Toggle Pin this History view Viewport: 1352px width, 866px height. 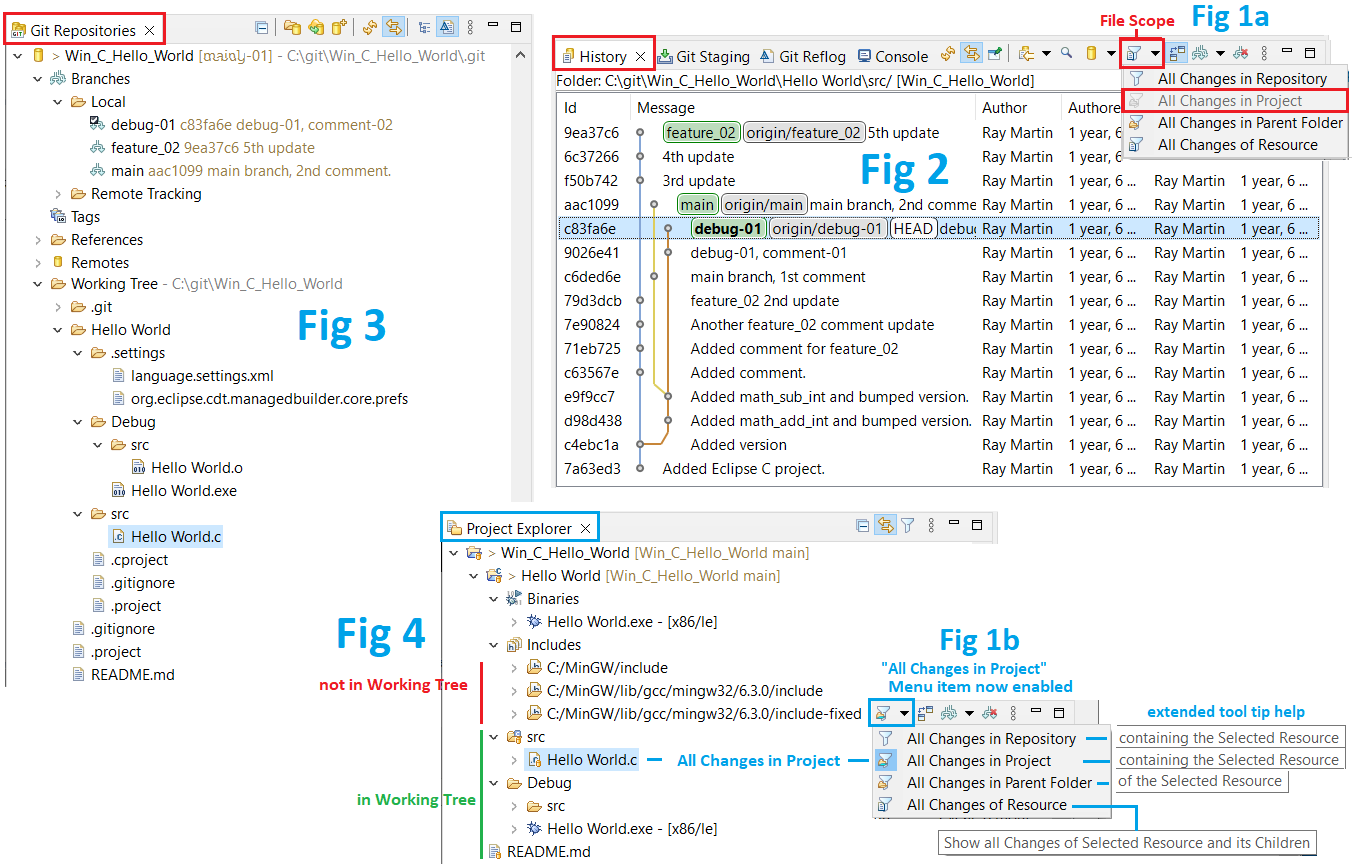994,53
